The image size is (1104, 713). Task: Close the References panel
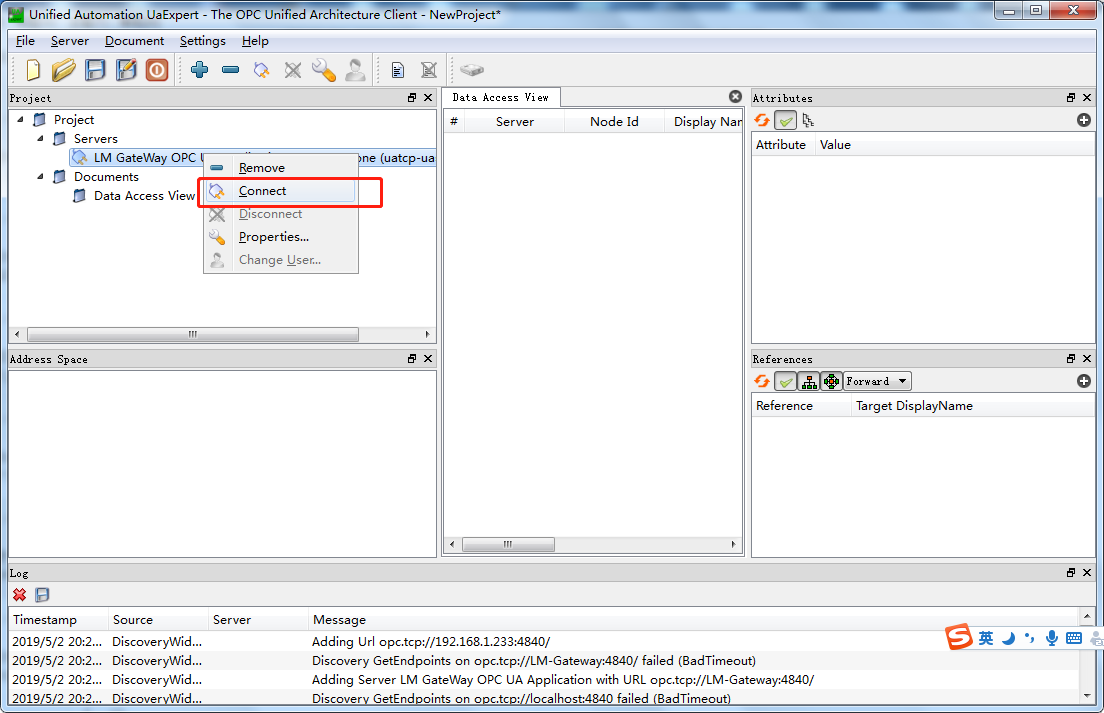pos(1087,359)
